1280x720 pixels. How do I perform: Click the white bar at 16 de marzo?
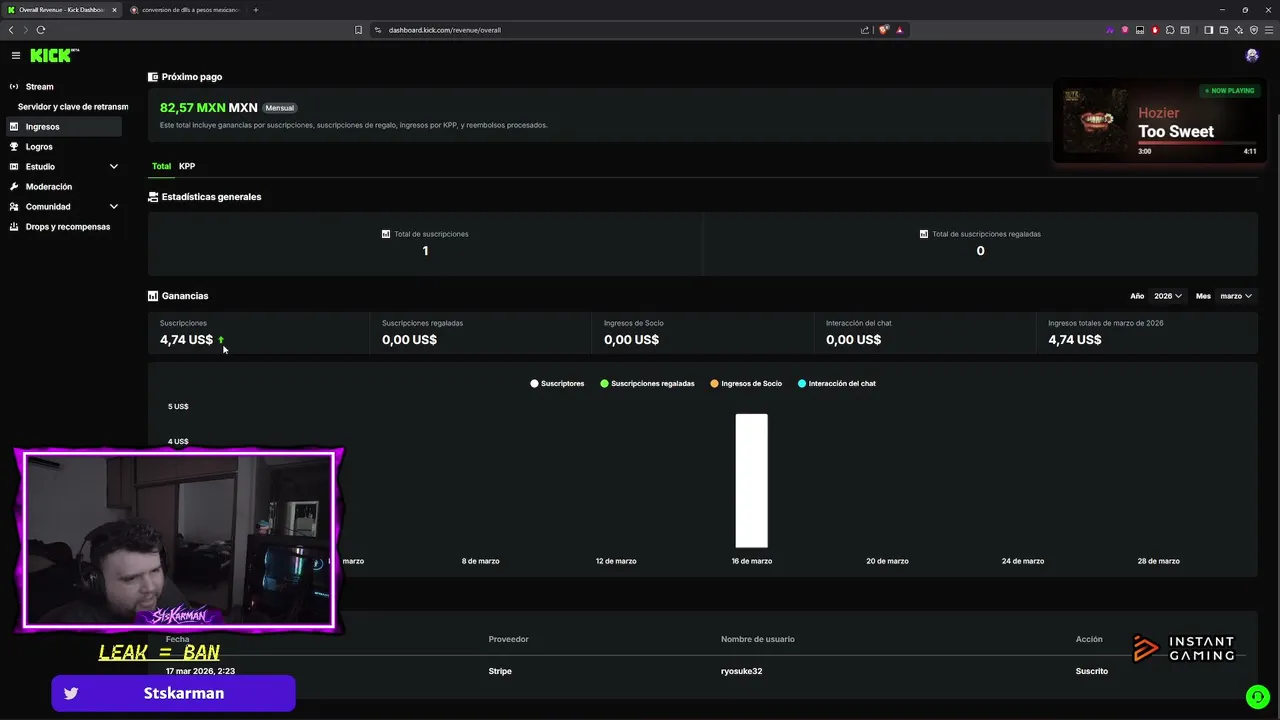click(x=752, y=481)
